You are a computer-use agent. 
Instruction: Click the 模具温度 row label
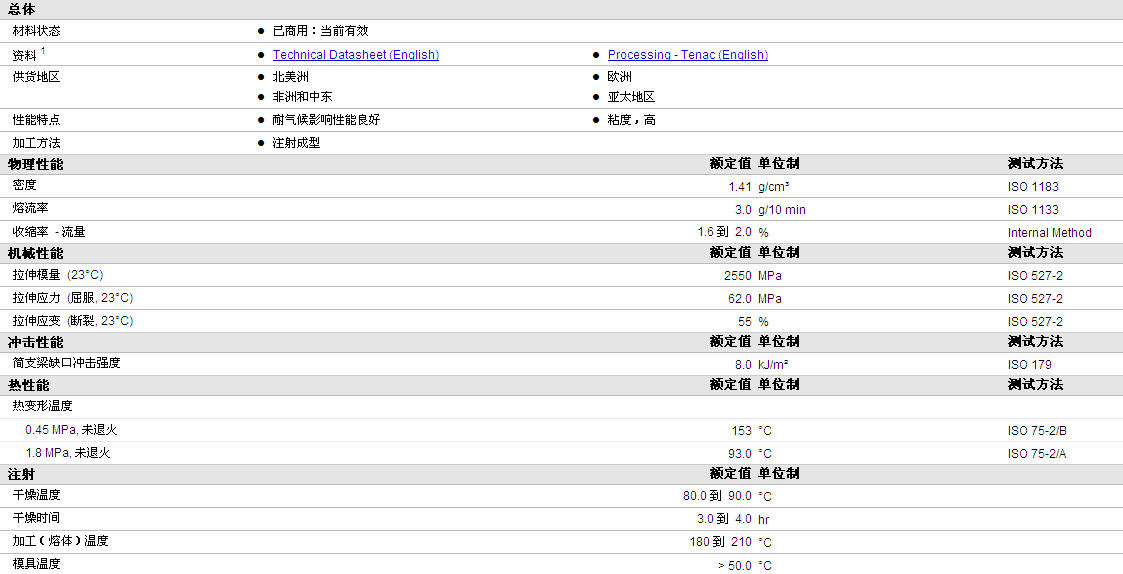click(x=36, y=563)
